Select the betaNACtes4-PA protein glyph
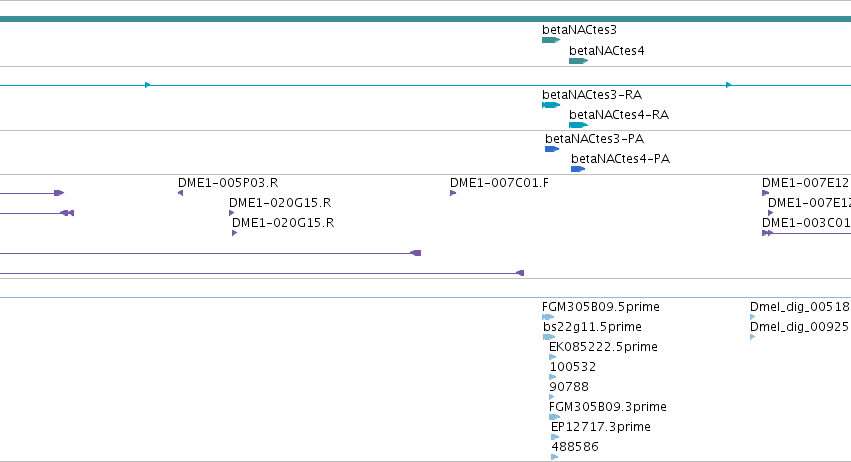This screenshot has width=851, height=462. (578, 169)
